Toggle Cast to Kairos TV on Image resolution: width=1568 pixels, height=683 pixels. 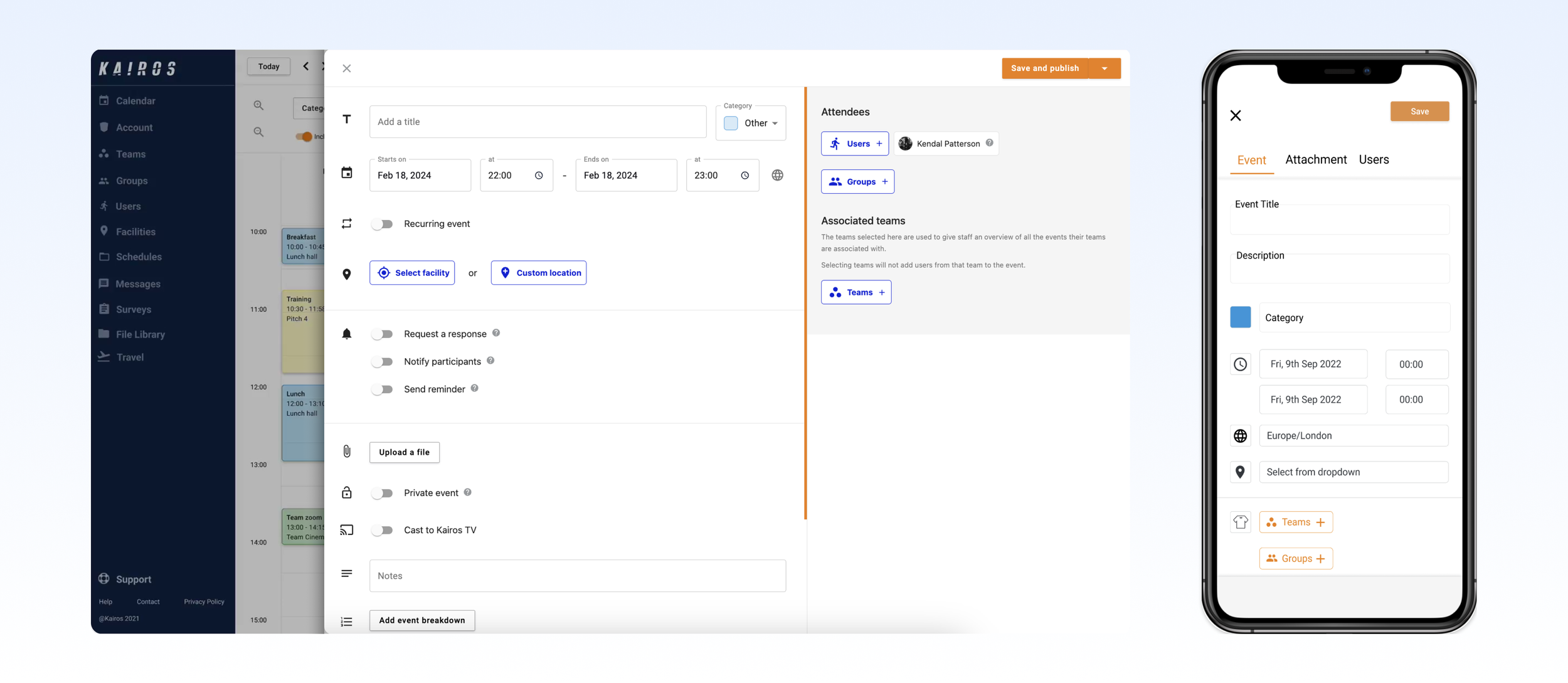[382, 530]
